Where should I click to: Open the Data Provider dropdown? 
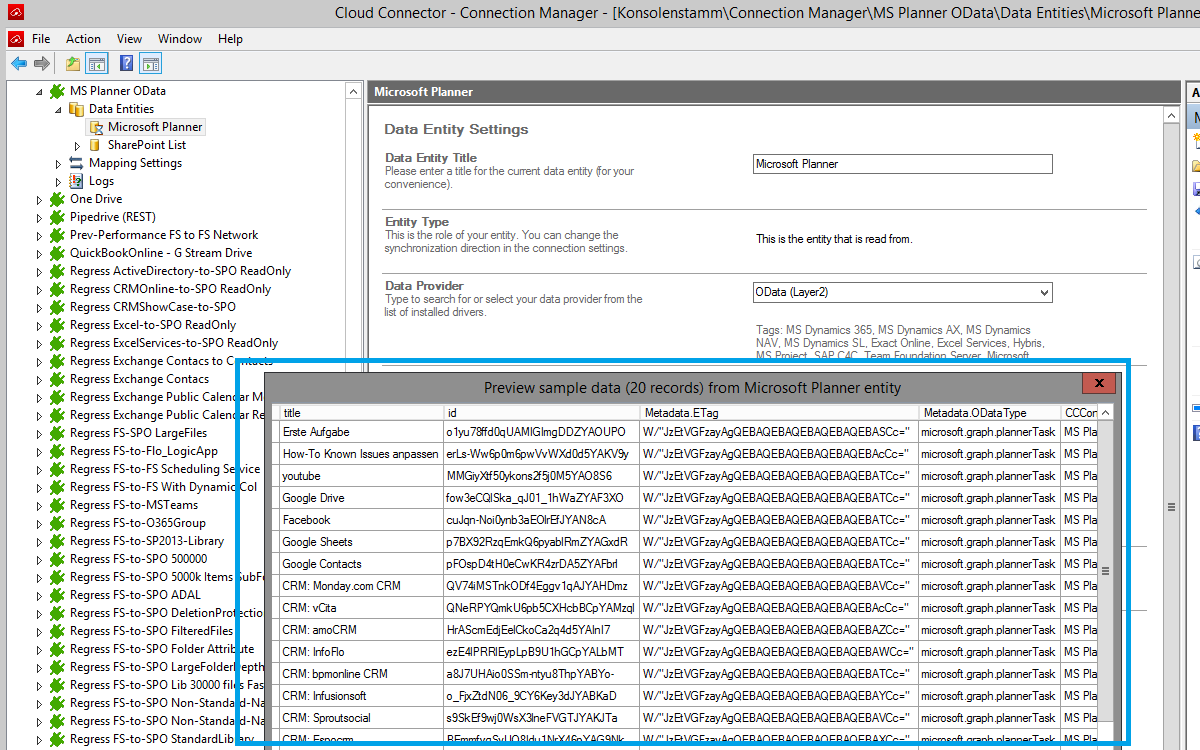pyautogui.click(x=1044, y=292)
